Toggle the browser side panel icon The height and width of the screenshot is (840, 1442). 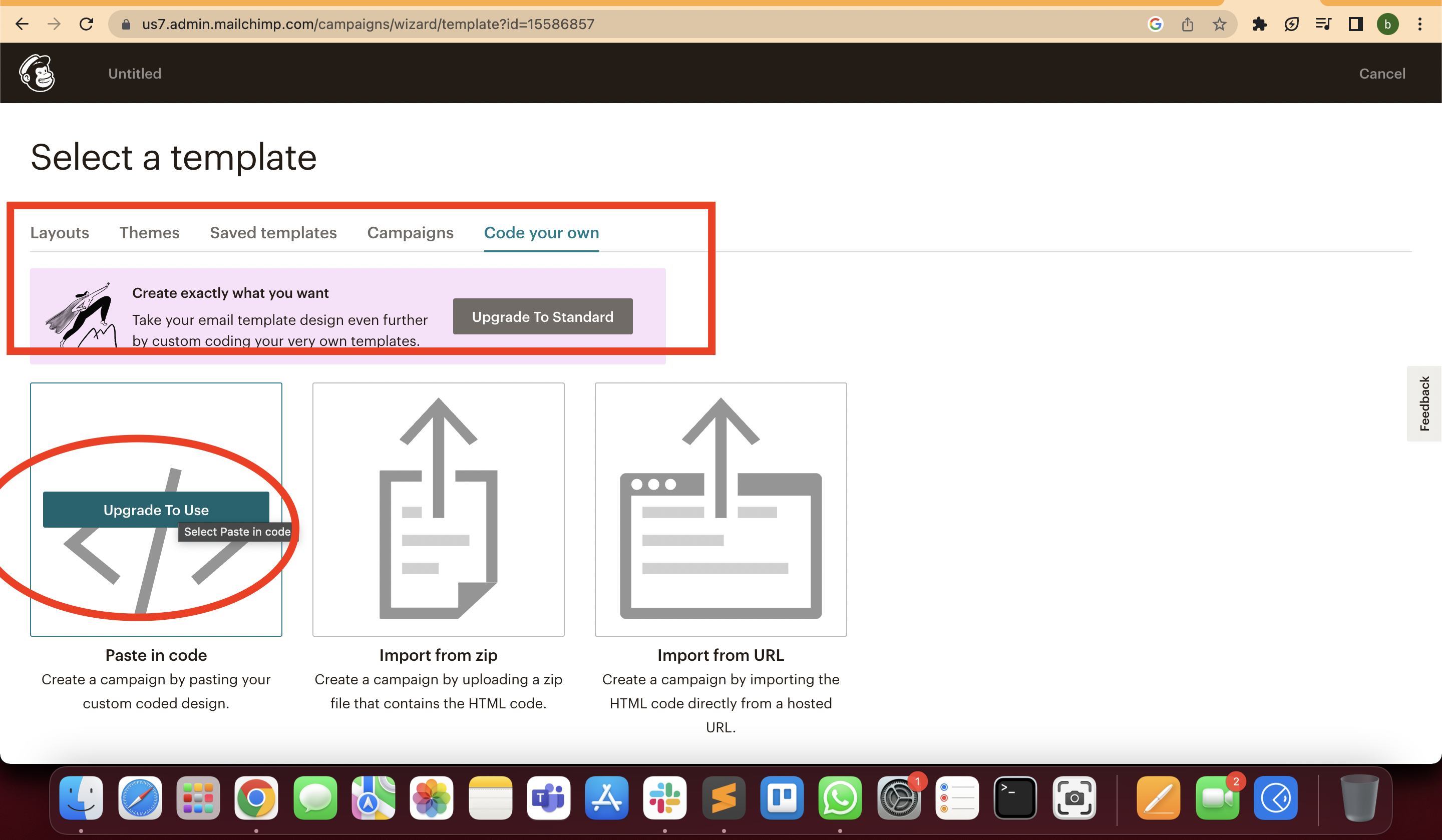point(1355,24)
